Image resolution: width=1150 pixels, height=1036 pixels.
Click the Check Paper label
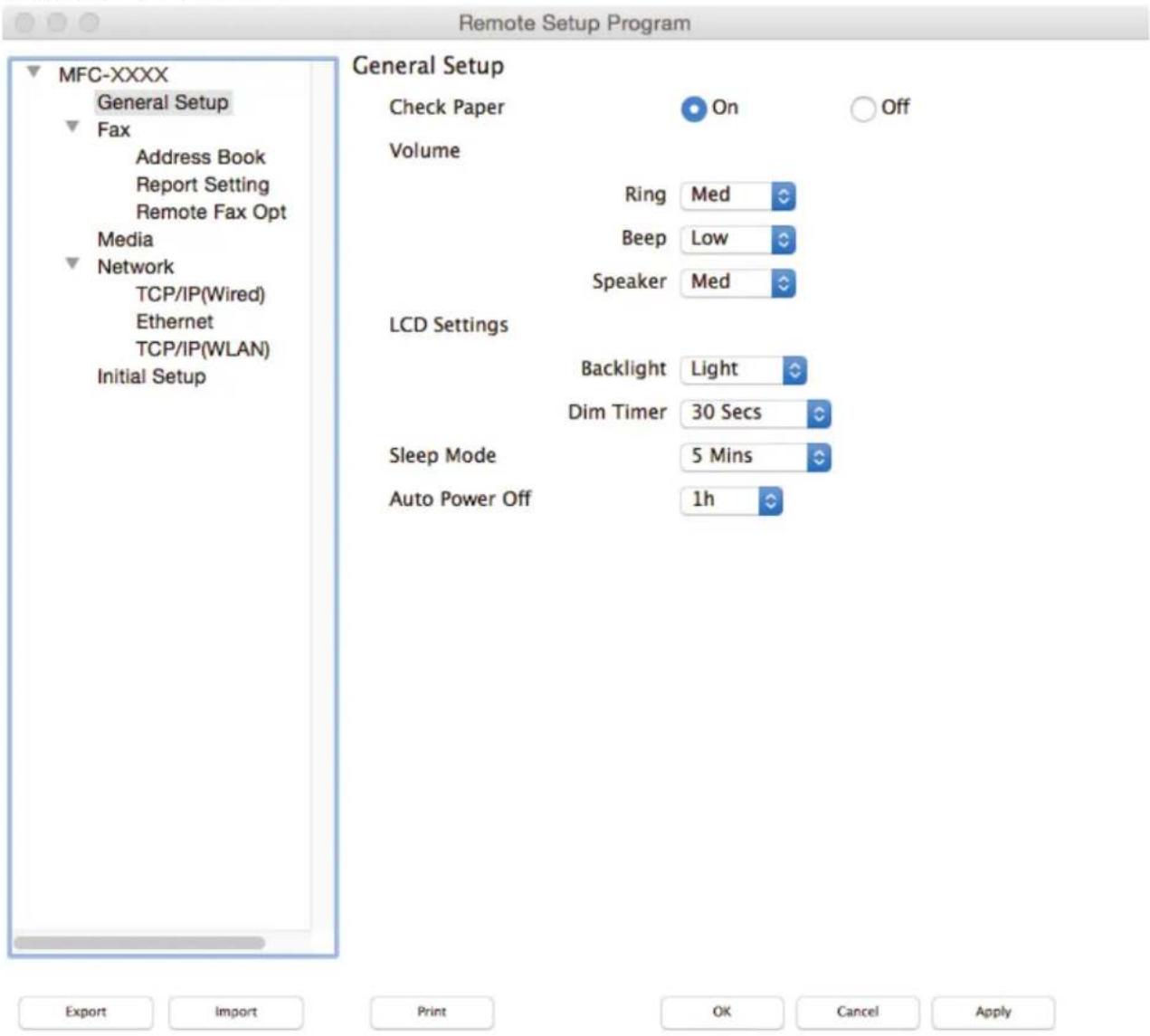coord(447,108)
